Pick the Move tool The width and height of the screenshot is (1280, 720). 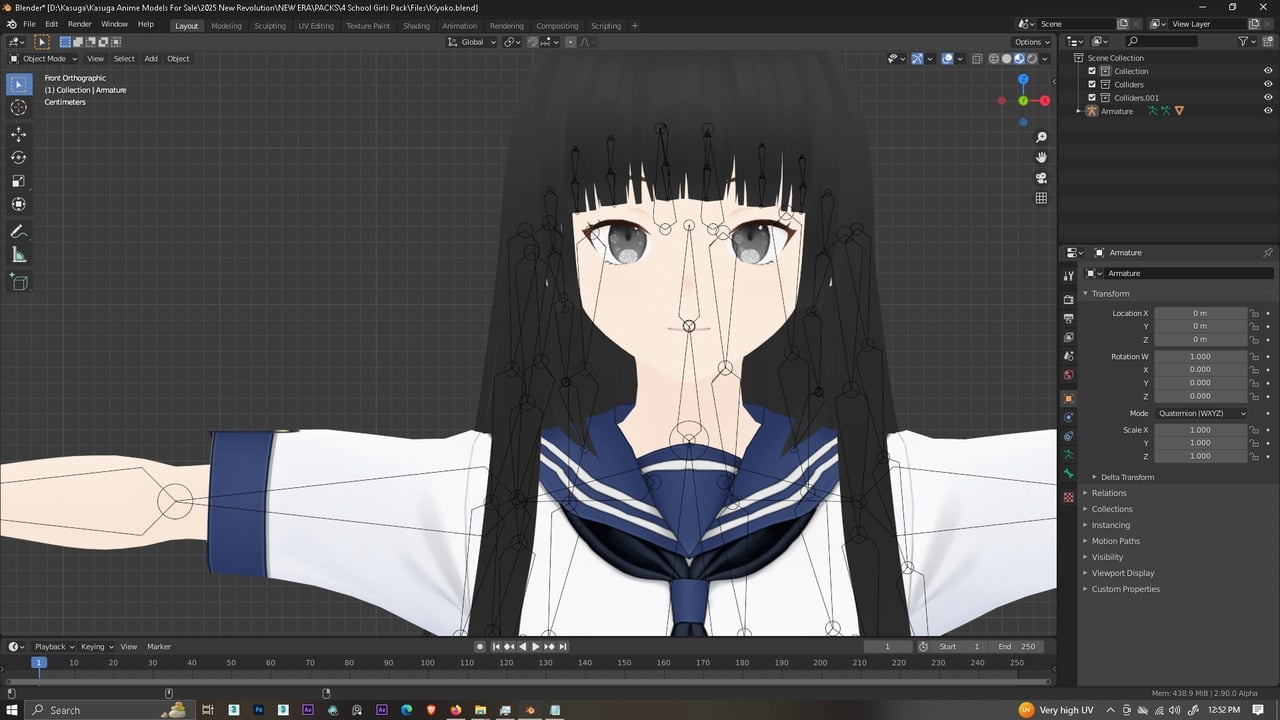click(19, 134)
